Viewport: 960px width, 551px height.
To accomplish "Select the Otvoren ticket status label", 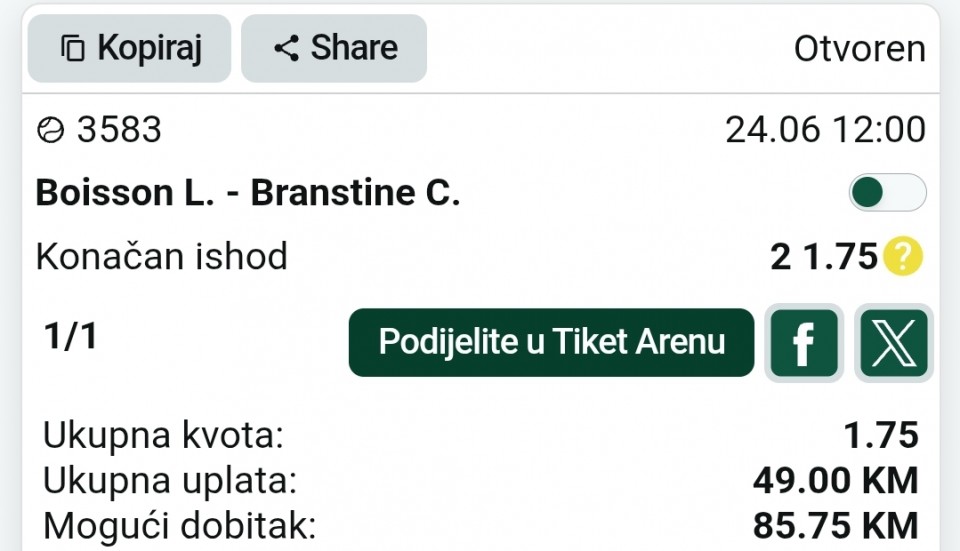I will click(x=860, y=49).
